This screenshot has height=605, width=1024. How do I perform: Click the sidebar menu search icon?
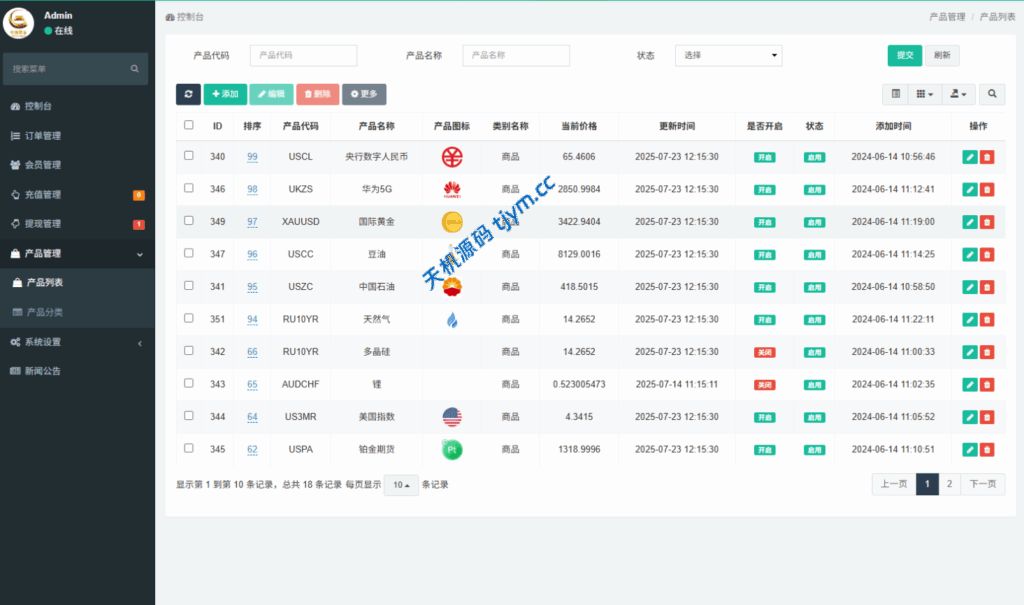tap(135, 69)
